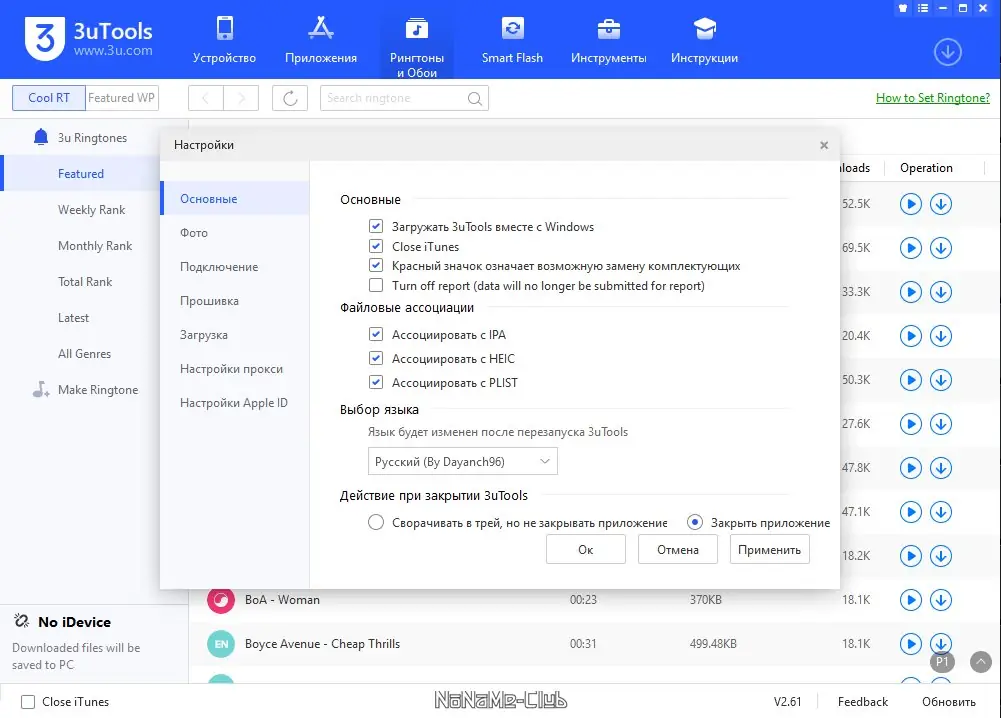Go forward with the right arrow button
Image resolution: width=1001 pixels, height=718 pixels.
(x=241, y=98)
